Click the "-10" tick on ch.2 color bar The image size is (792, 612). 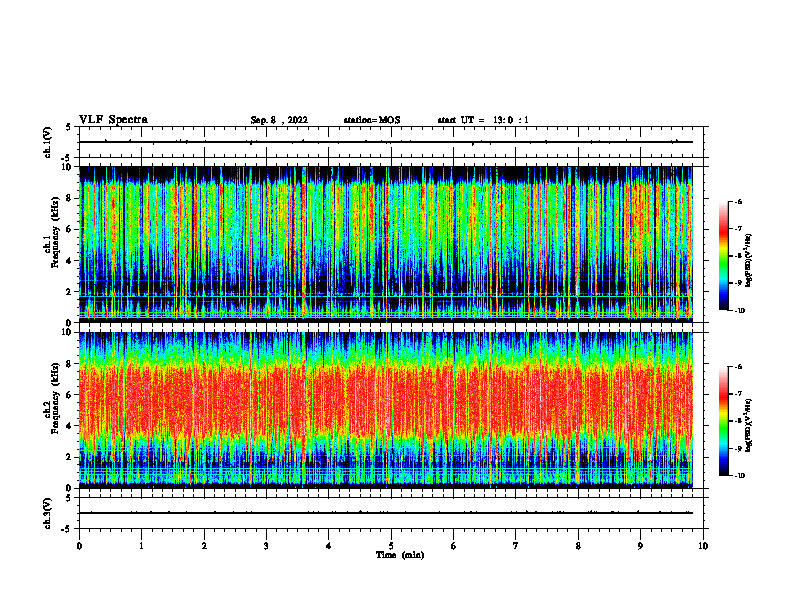click(x=739, y=476)
